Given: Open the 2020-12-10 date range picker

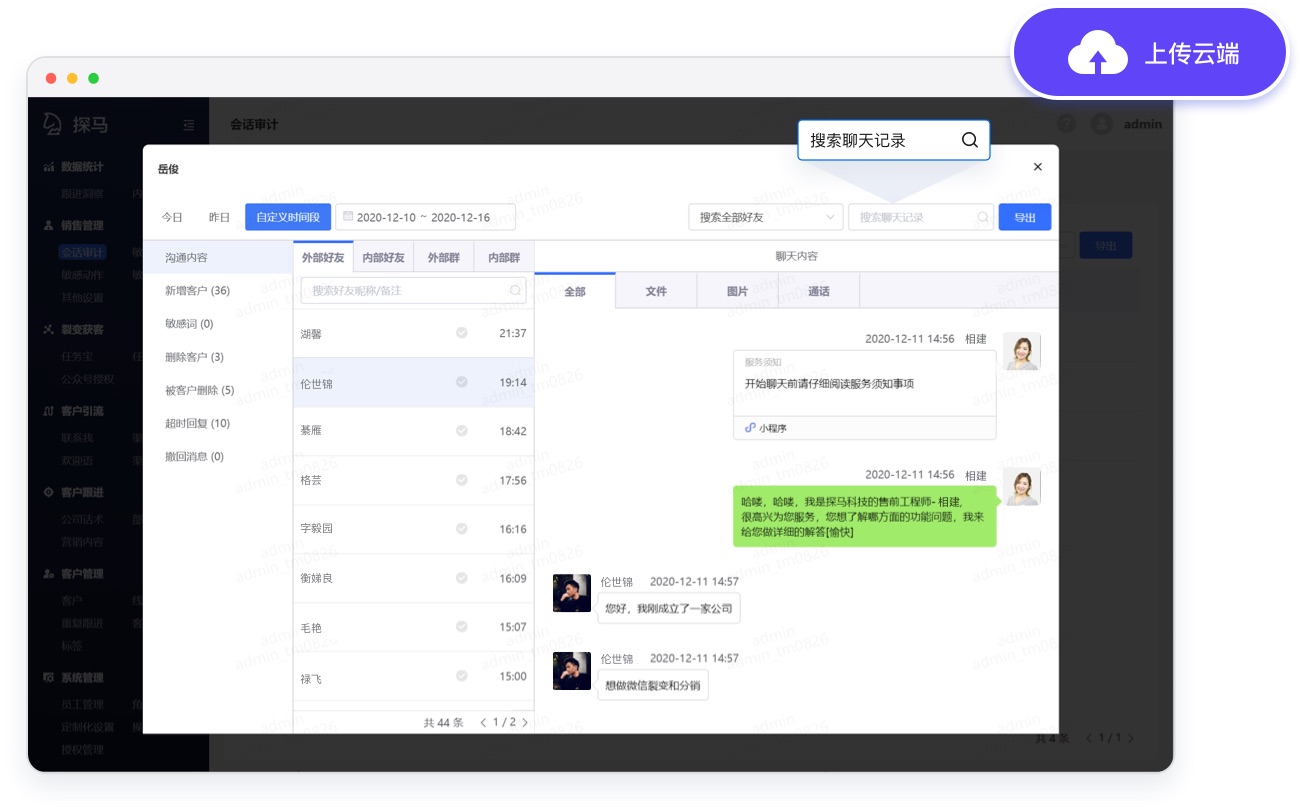Looking at the screenshot, I should 424,217.
